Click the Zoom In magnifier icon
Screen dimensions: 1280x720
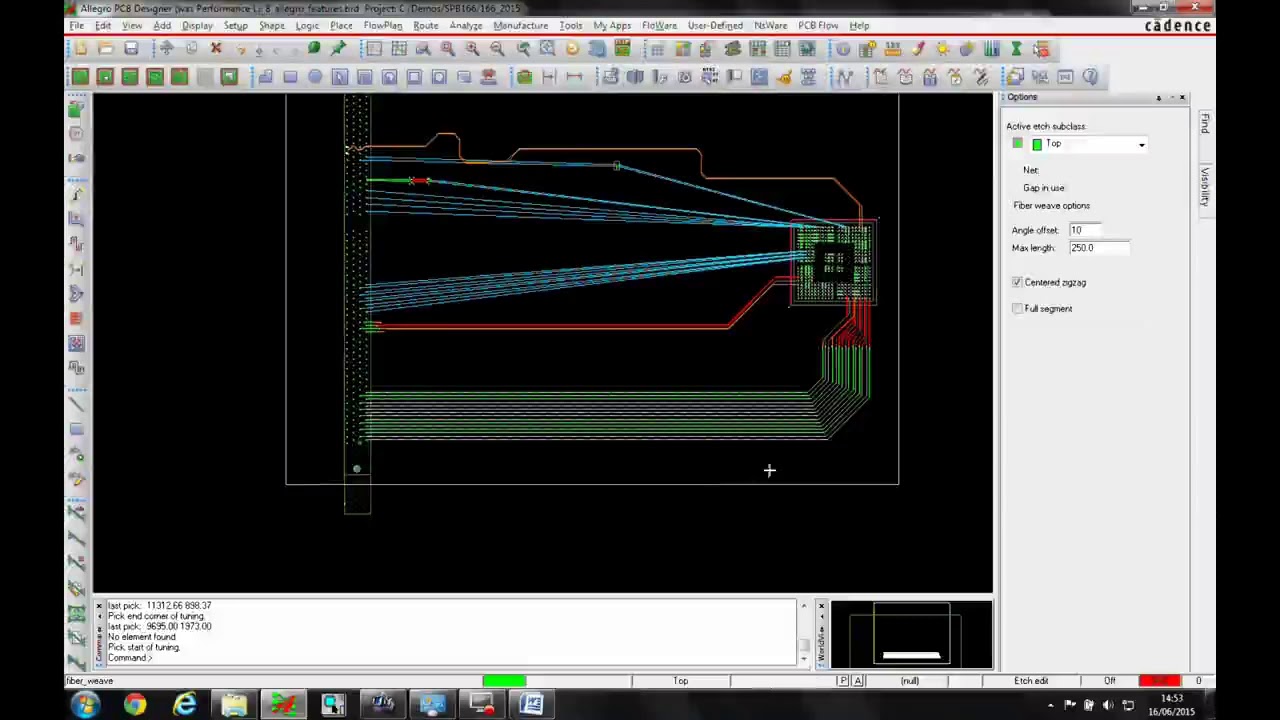pyautogui.click(x=472, y=49)
